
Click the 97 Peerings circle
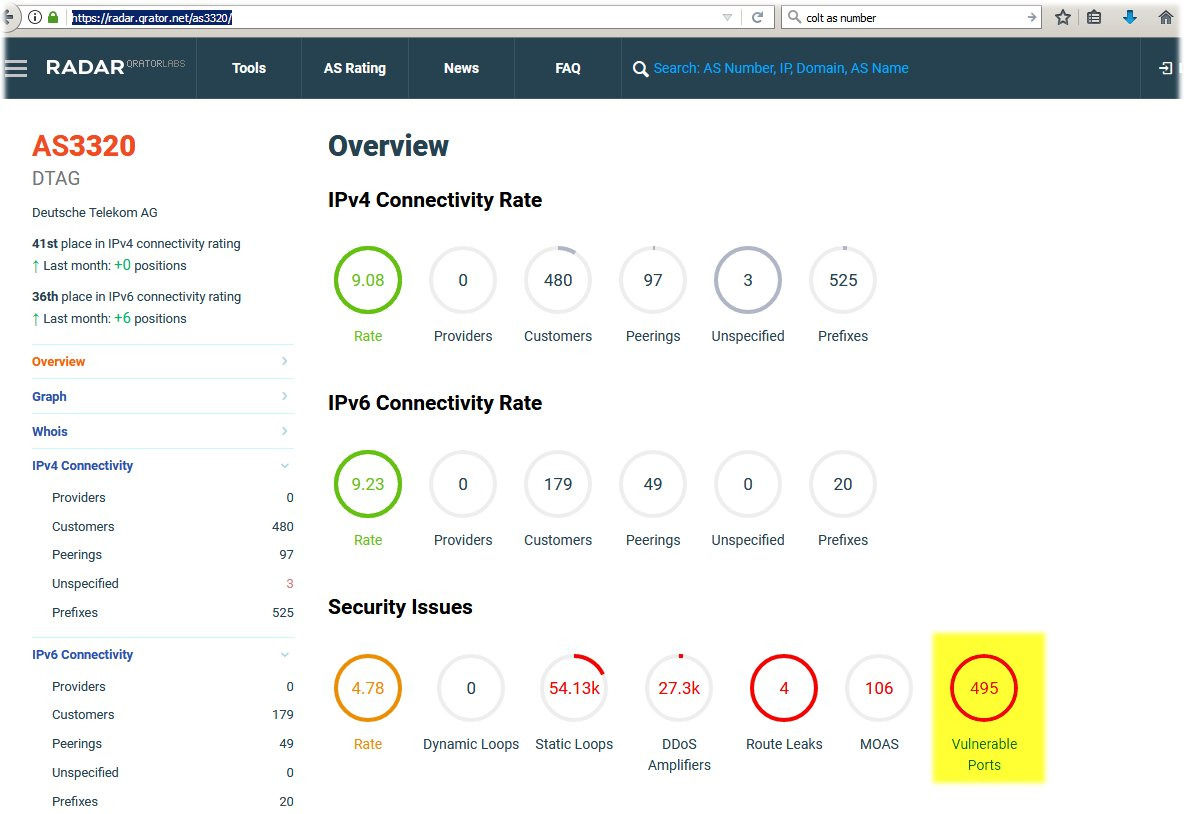[653, 280]
